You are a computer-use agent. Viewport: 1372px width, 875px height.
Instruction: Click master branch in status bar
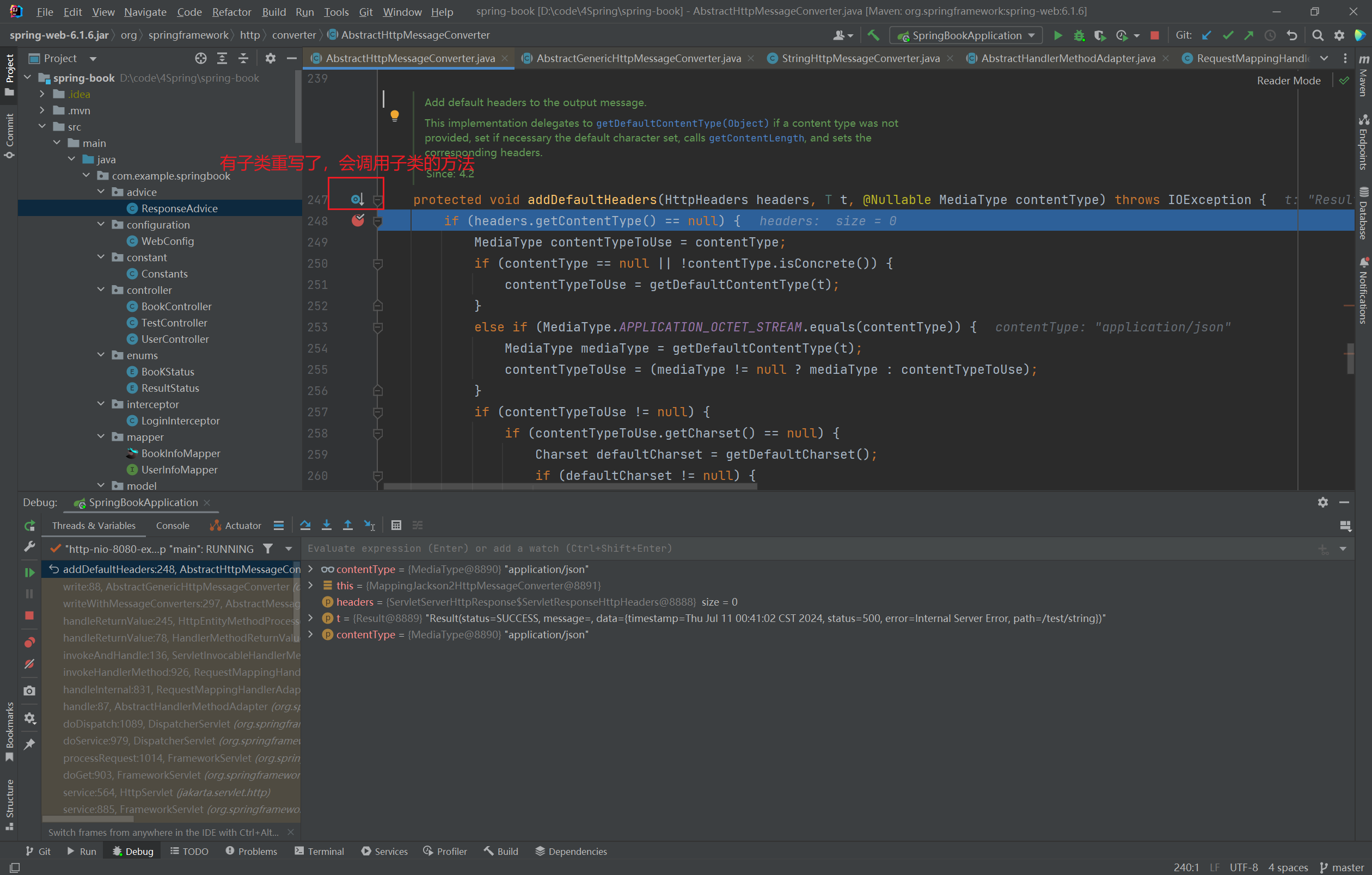(x=1342, y=867)
